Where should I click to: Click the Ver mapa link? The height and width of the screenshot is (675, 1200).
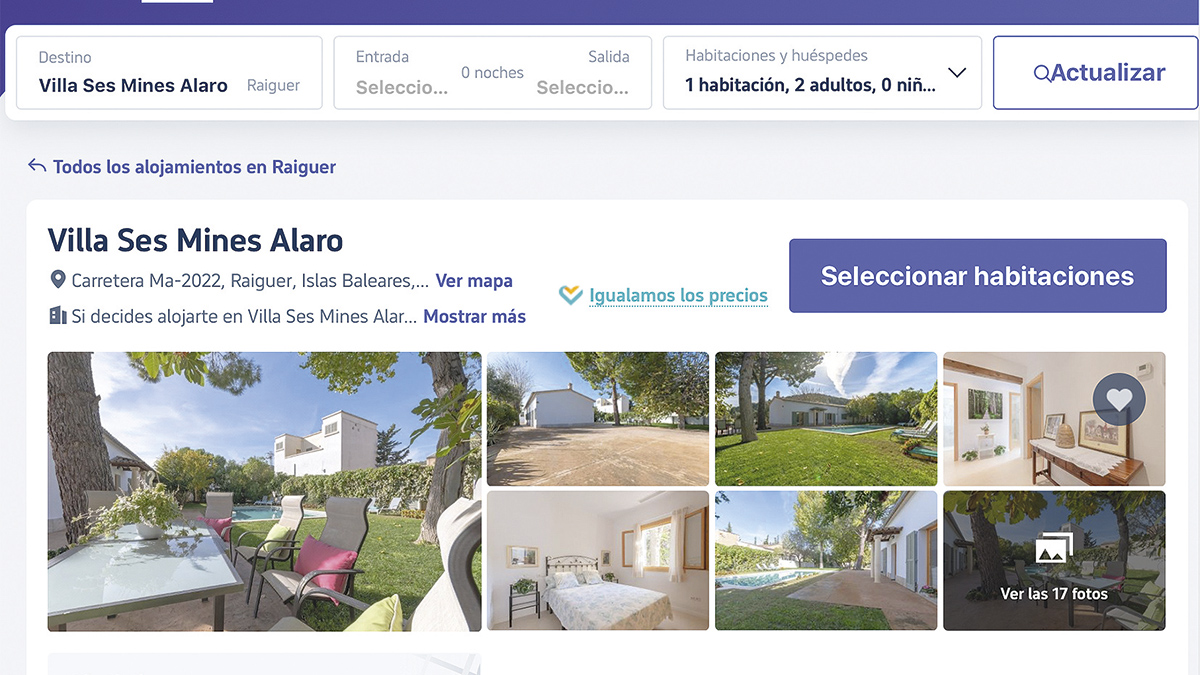(x=474, y=281)
